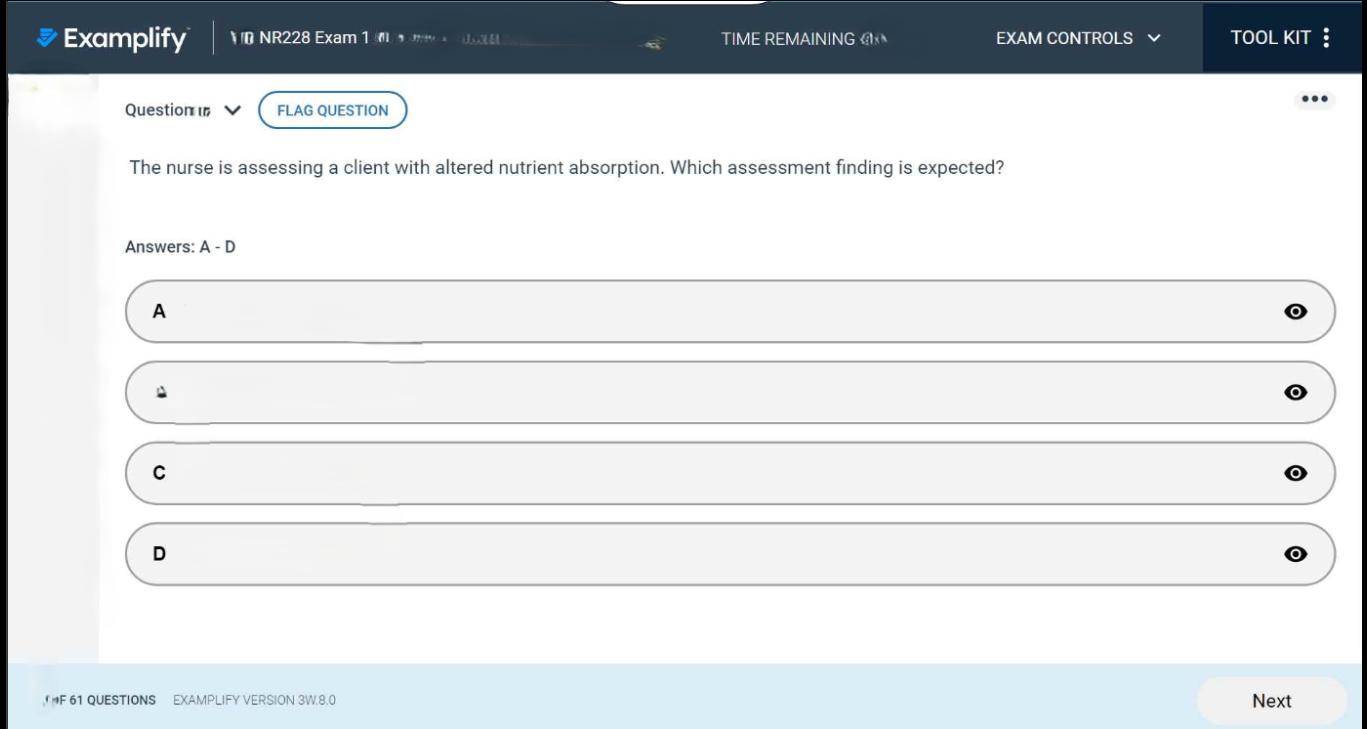The width and height of the screenshot is (1367, 729).
Task: Click the altered nutrient absorption question text
Action: pyautogui.click(x=566, y=168)
